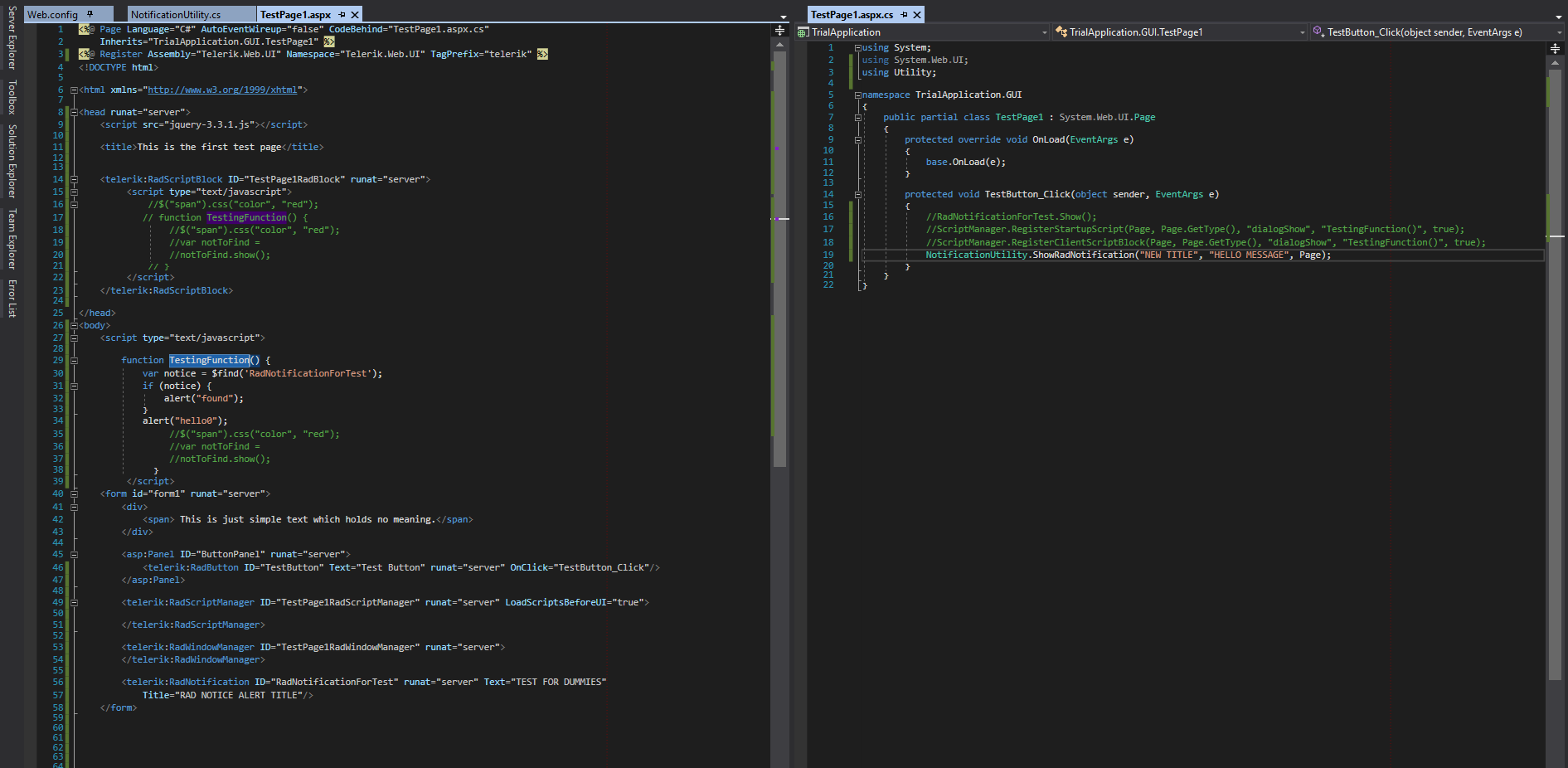Click the split handle in the TestPage1.aspx.cs editor
The image size is (1568, 768).
point(1555,49)
